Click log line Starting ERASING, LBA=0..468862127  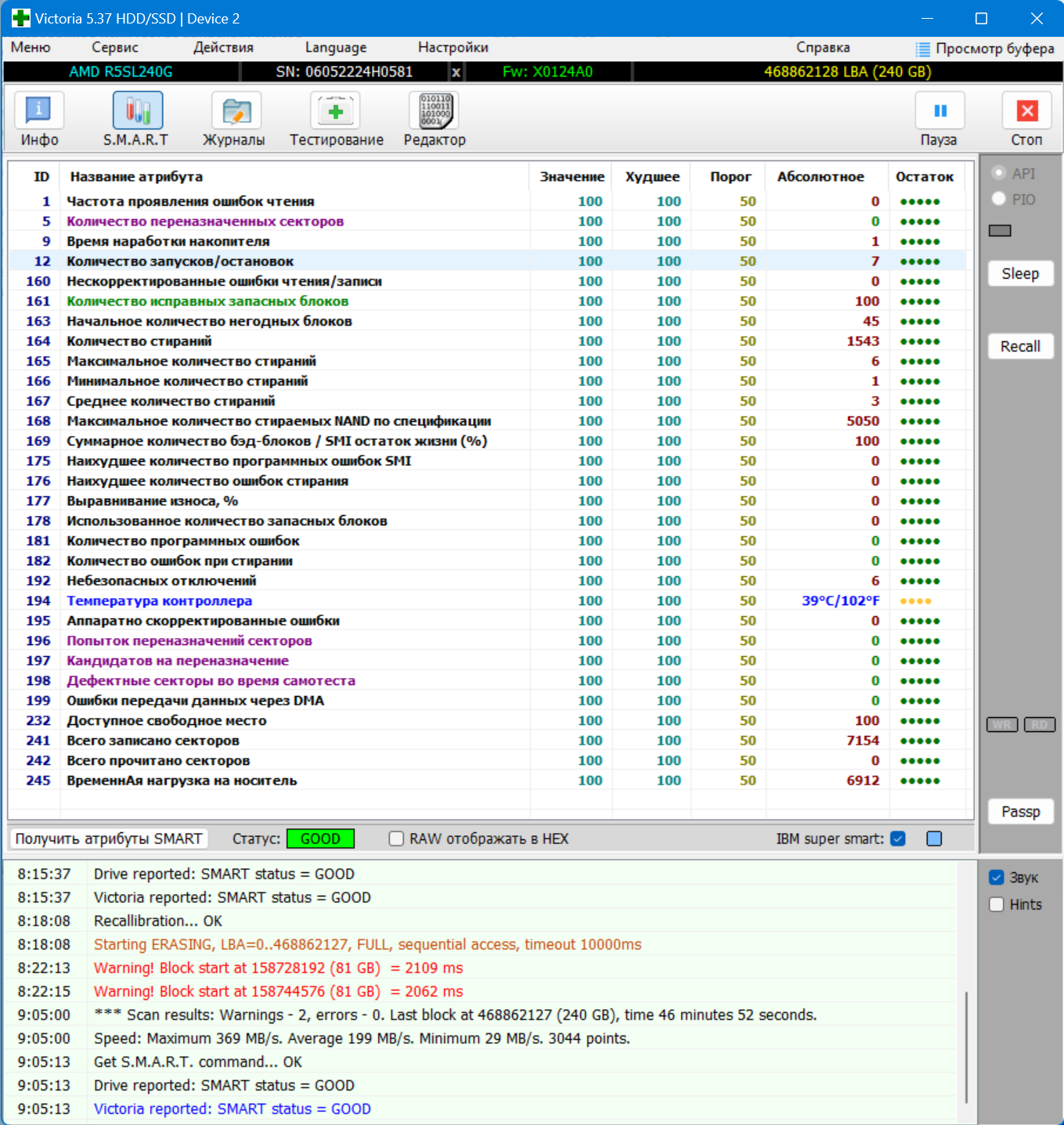coord(367,944)
